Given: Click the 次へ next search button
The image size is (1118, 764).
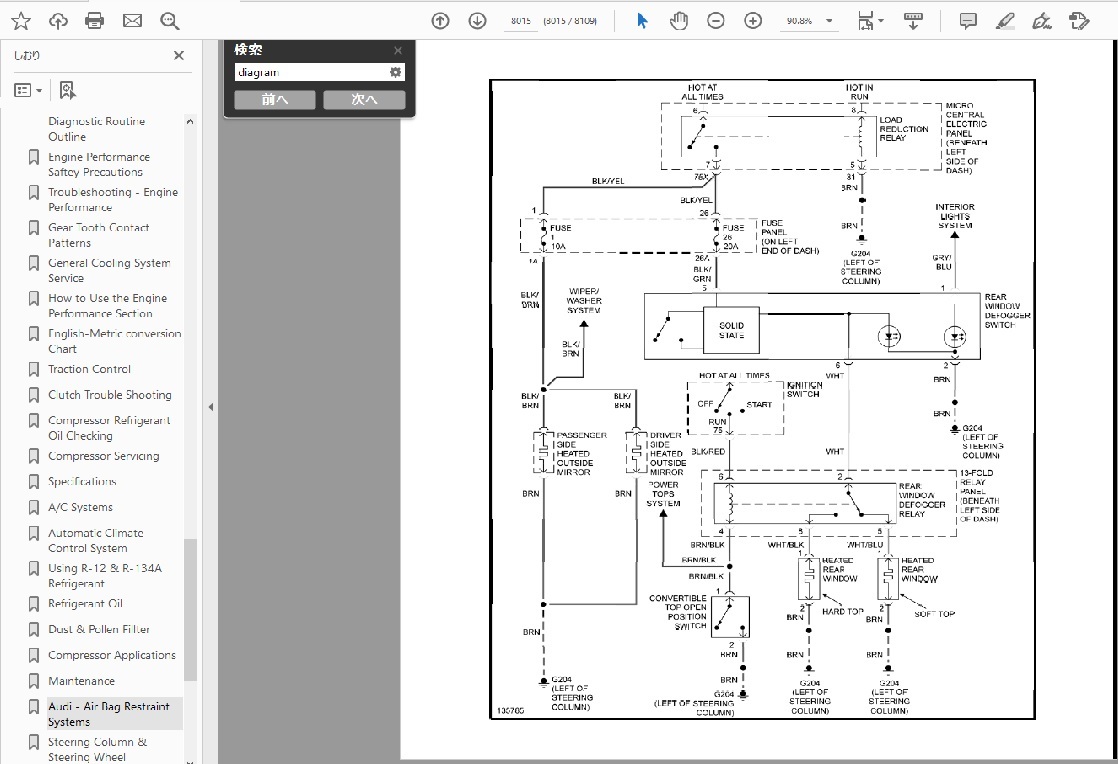Looking at the screenshot, I should click(364, 100).
